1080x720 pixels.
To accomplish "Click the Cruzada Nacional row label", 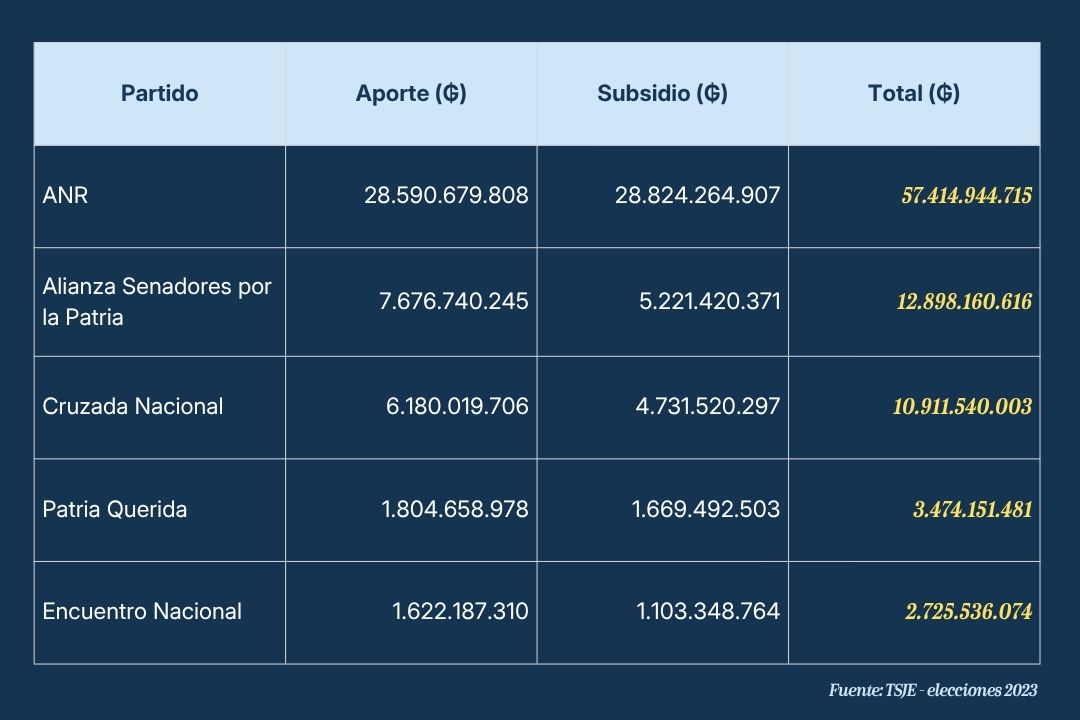I will [x=133, y=406].
